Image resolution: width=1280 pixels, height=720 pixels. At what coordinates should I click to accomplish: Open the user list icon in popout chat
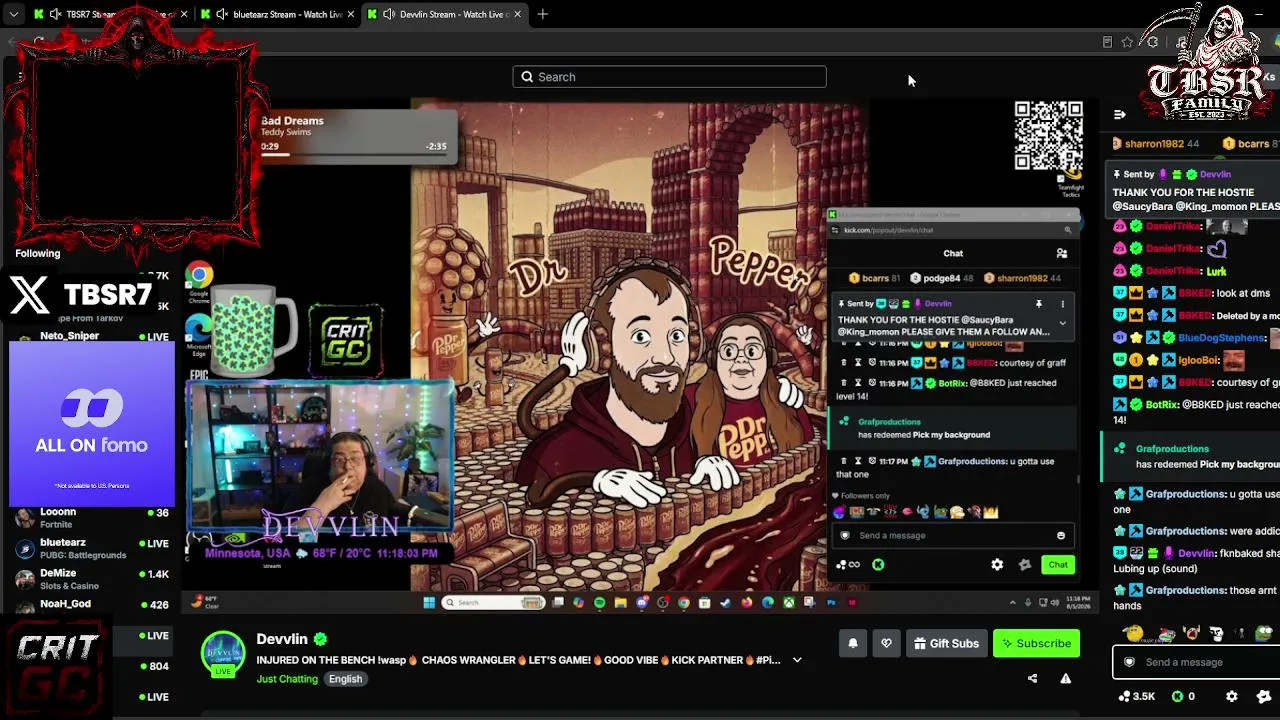click(x=1062, y=254)
